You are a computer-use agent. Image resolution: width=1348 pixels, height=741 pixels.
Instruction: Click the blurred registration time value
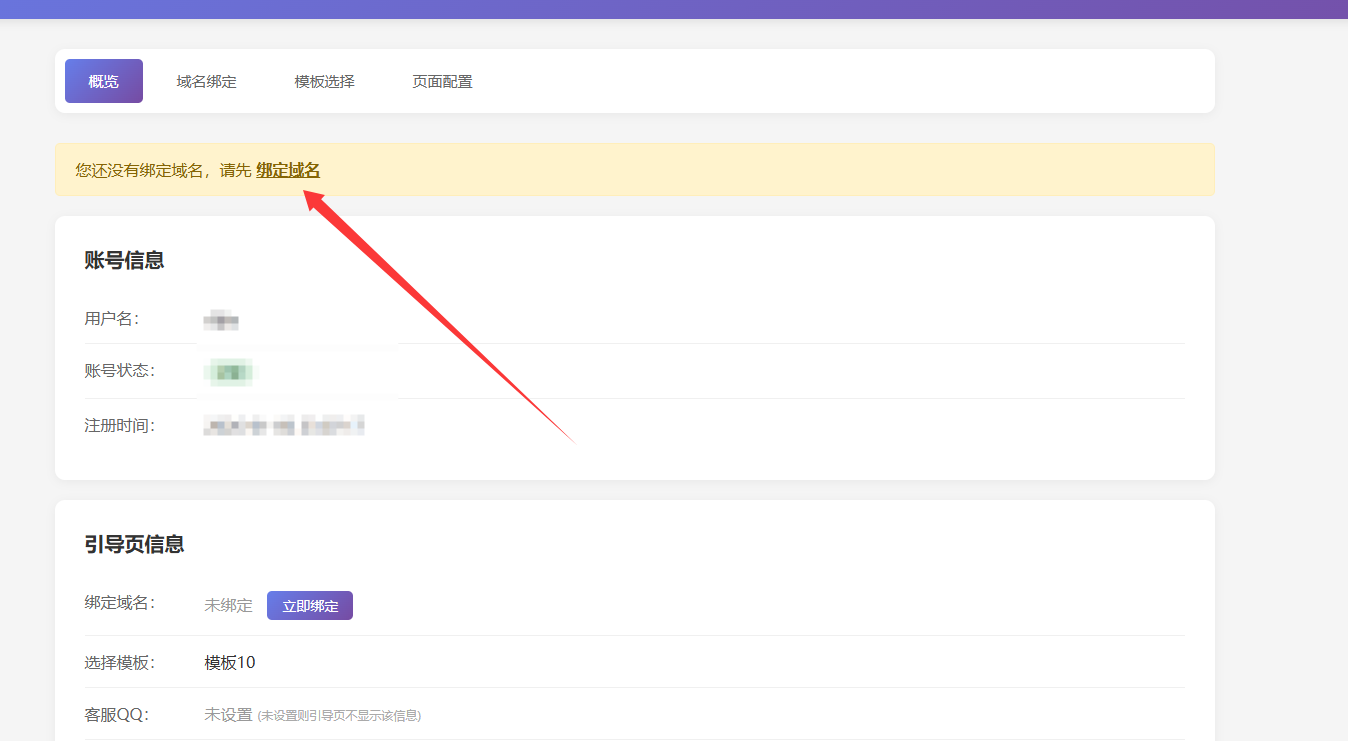(283, 426)
